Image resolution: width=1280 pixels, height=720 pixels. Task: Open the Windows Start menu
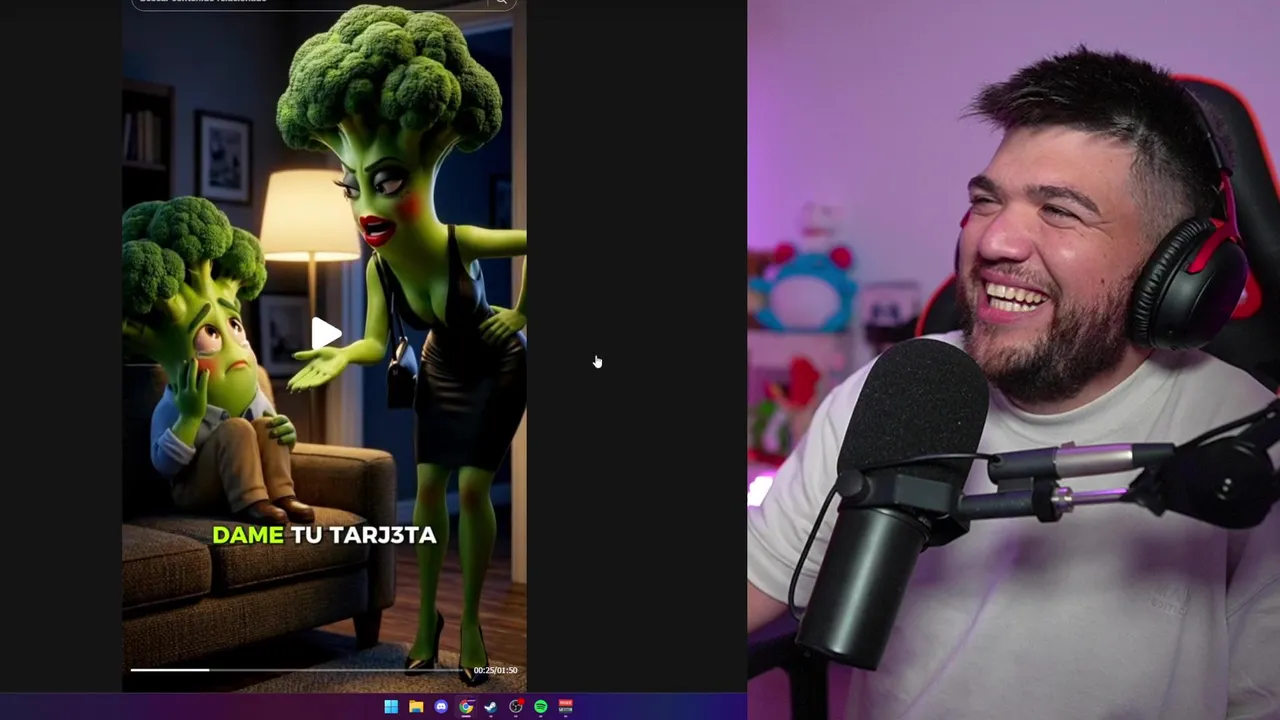pyautogui.click(x=391, y=707)
